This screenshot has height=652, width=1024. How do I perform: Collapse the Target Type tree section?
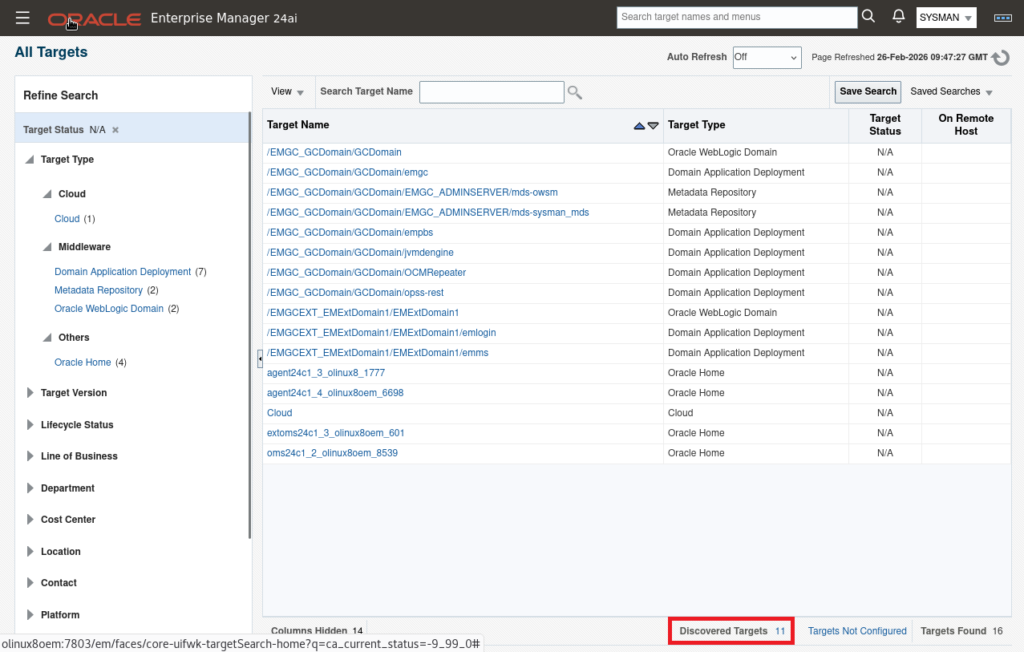(30, 160)
